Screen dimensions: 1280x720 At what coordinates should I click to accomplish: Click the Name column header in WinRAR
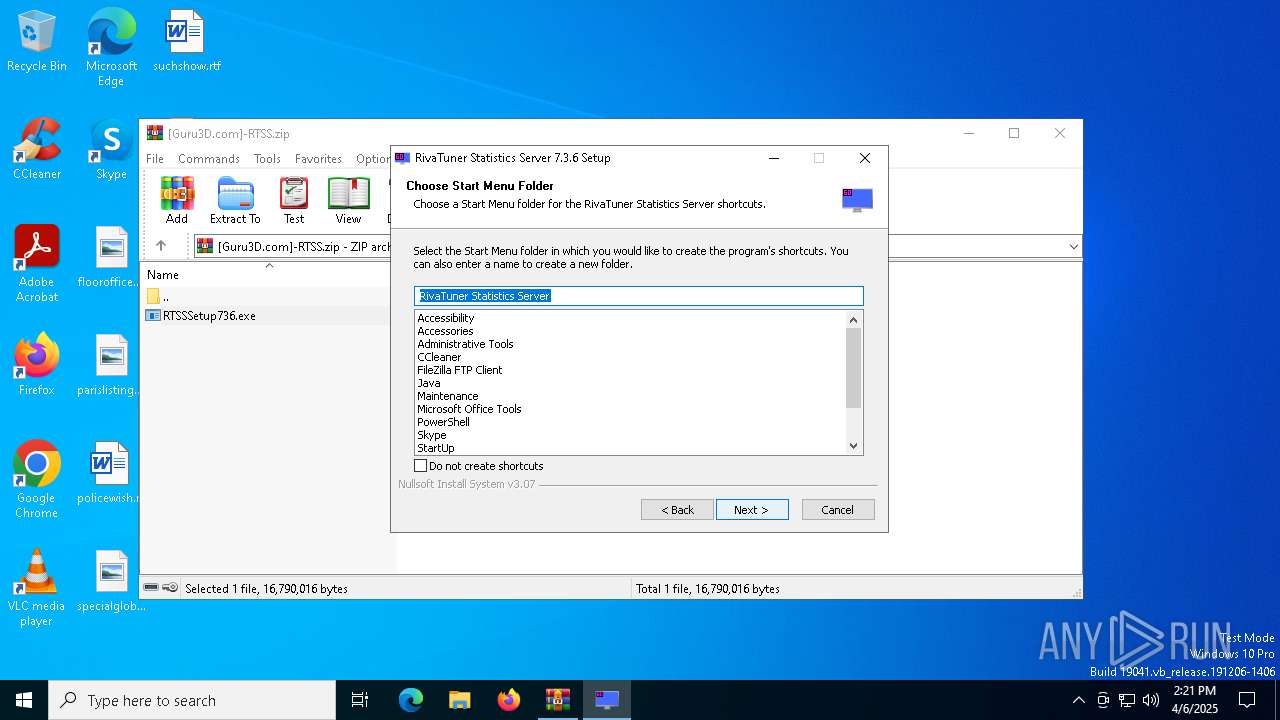267,274
